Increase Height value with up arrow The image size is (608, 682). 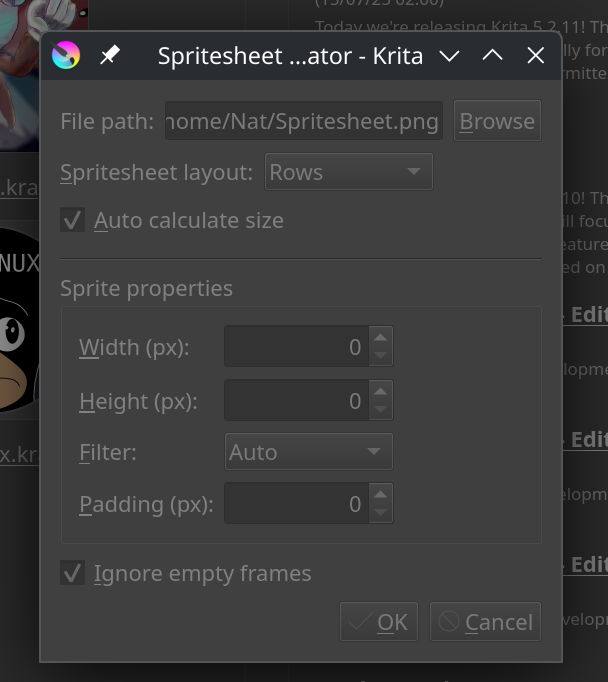coord(381,391)
